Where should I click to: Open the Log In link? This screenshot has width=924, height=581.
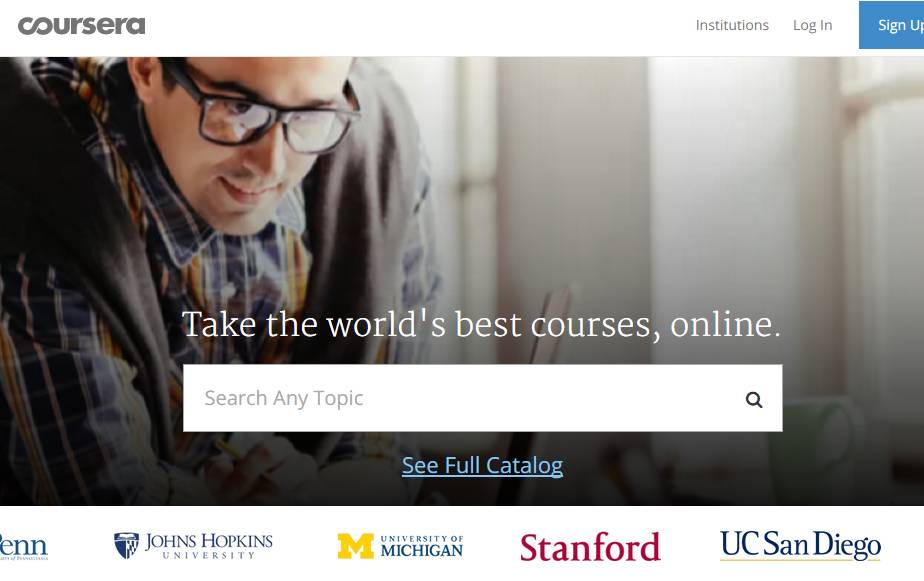(812, 25)
